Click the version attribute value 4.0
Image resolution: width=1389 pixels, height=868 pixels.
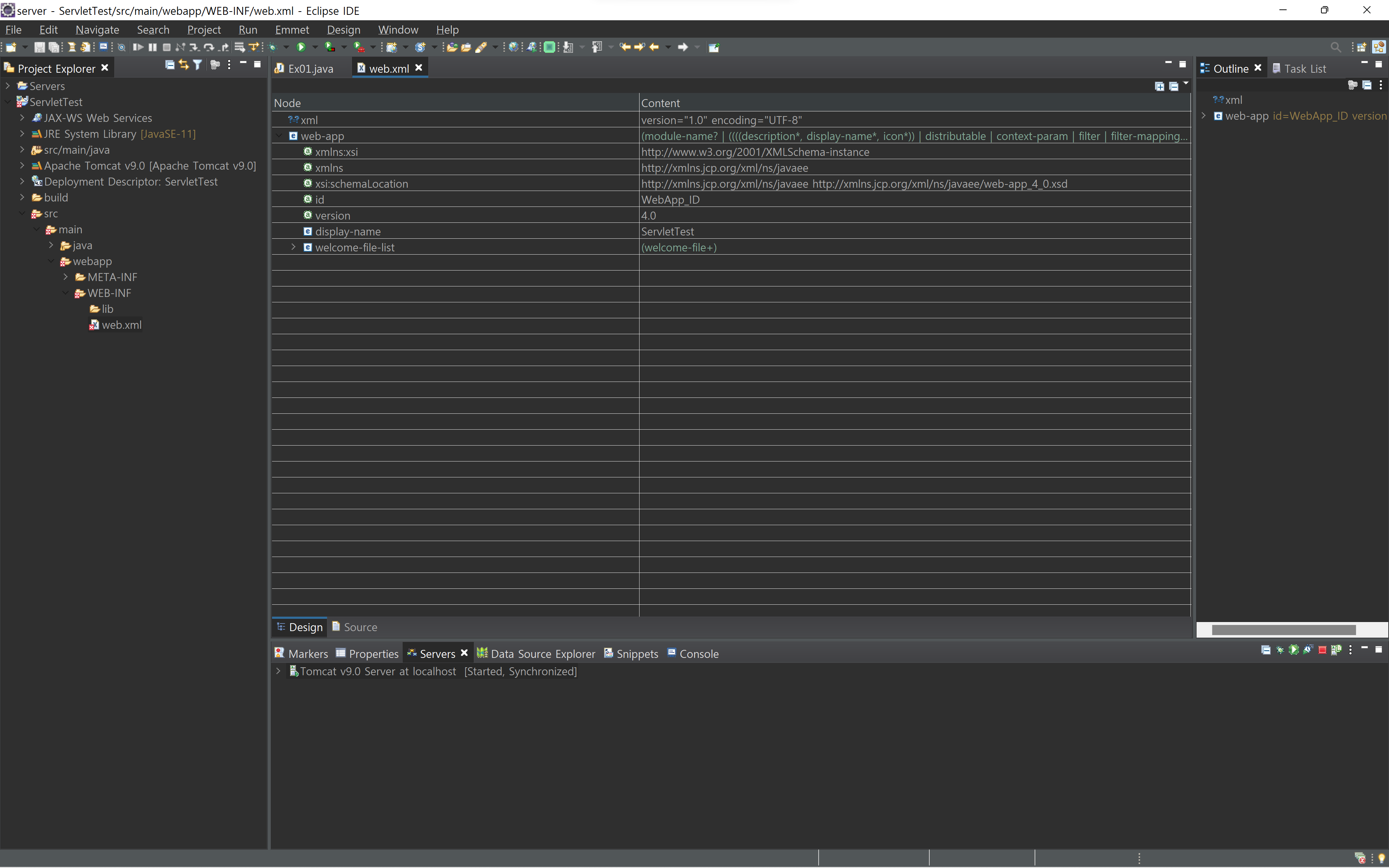pyautogui.click(x=649, y=216)
